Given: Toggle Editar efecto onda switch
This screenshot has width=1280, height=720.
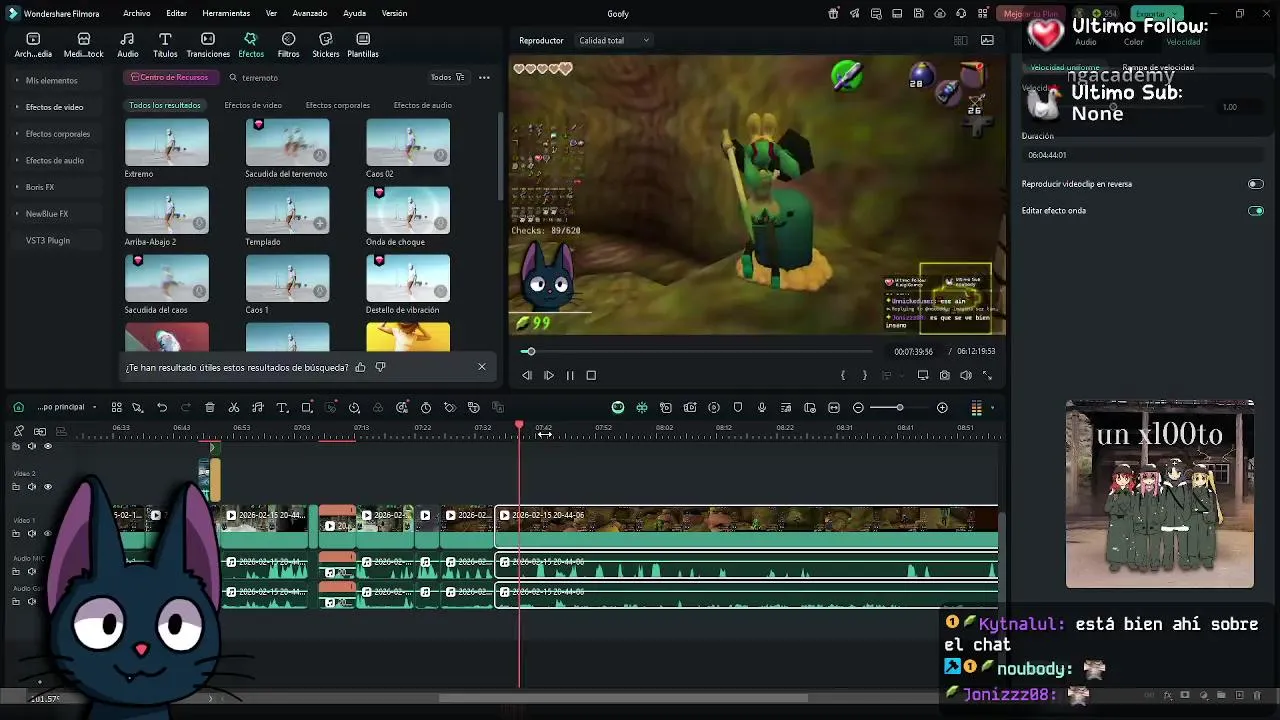Looking at the screenshot, I should click(x=1256, y=211).
